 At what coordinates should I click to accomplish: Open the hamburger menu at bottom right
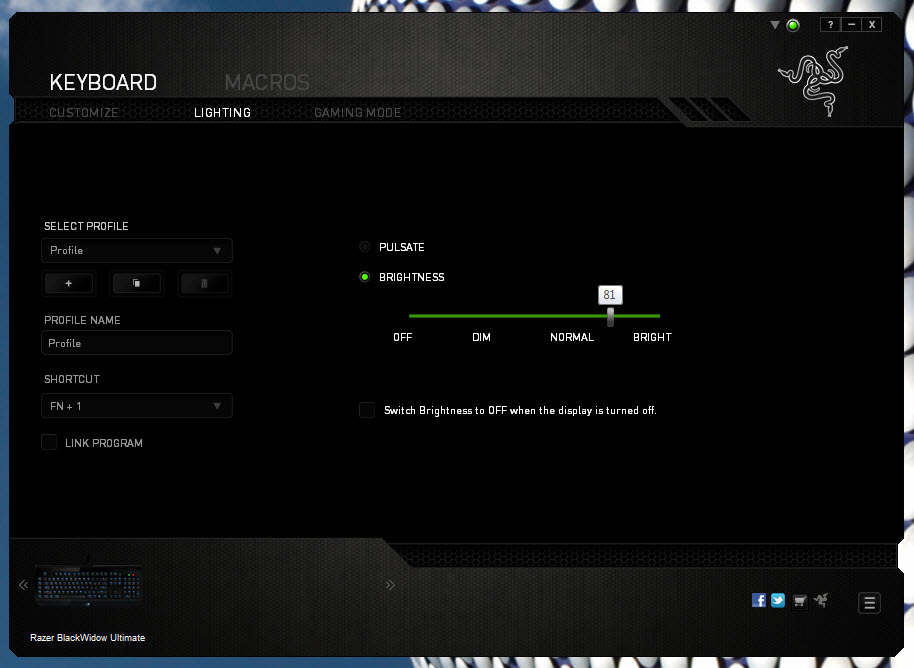coord(869,603)
